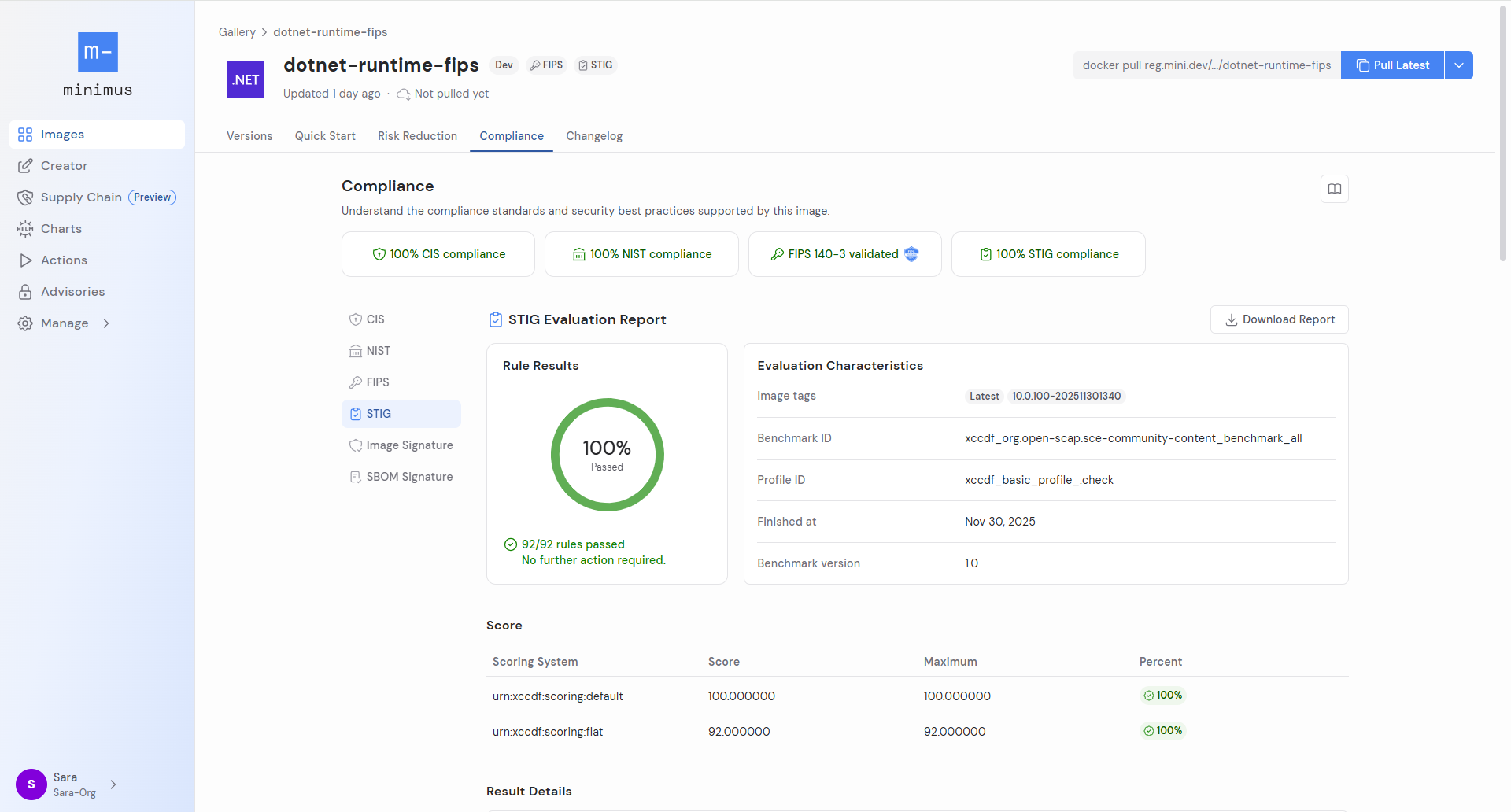The width and height of the screenshot is (1511, 812).
Task: Navigate to Gallery breadcrumb link
Action: click(x=237, y=32)
